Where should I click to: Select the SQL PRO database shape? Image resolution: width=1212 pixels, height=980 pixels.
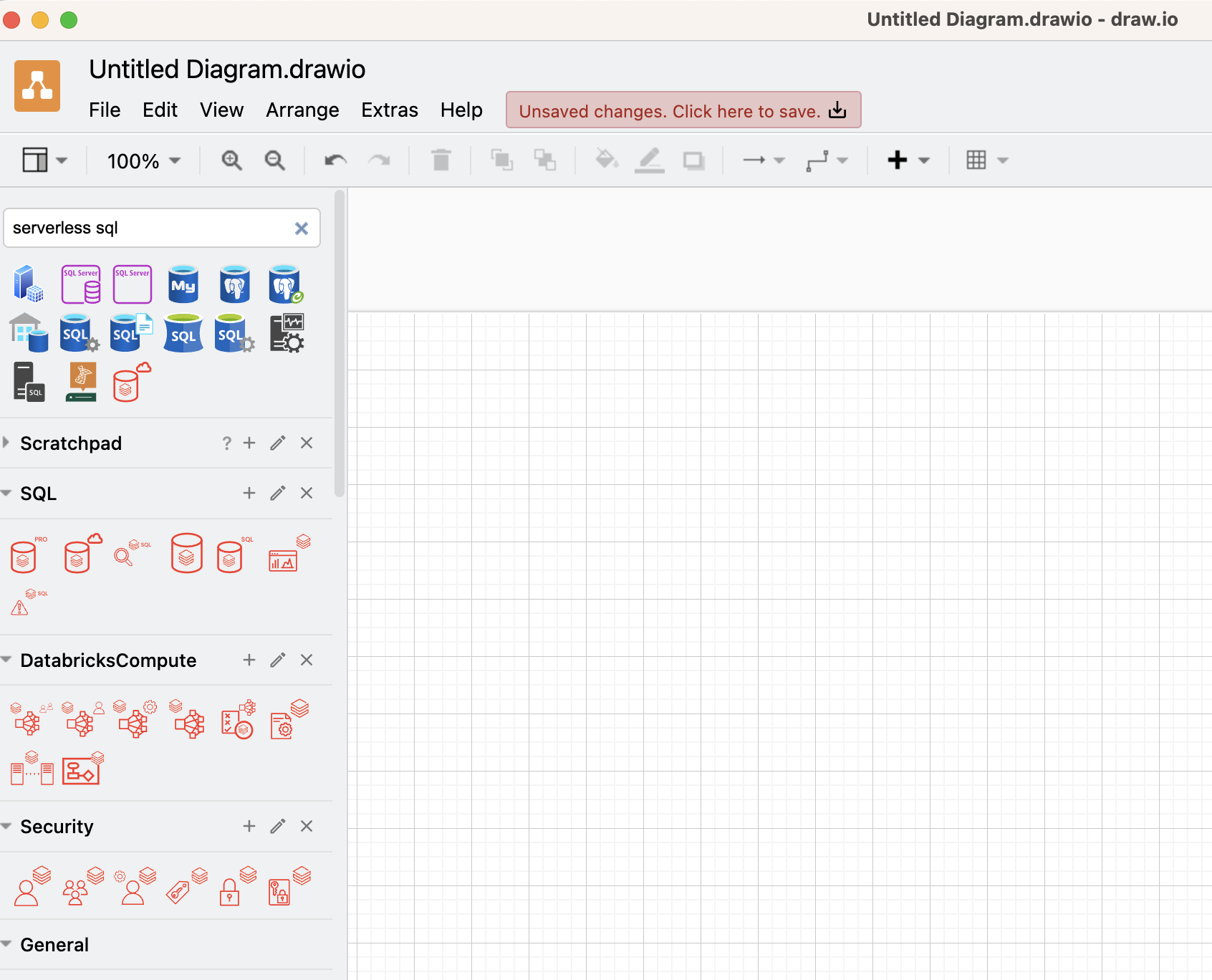point(29,554)
